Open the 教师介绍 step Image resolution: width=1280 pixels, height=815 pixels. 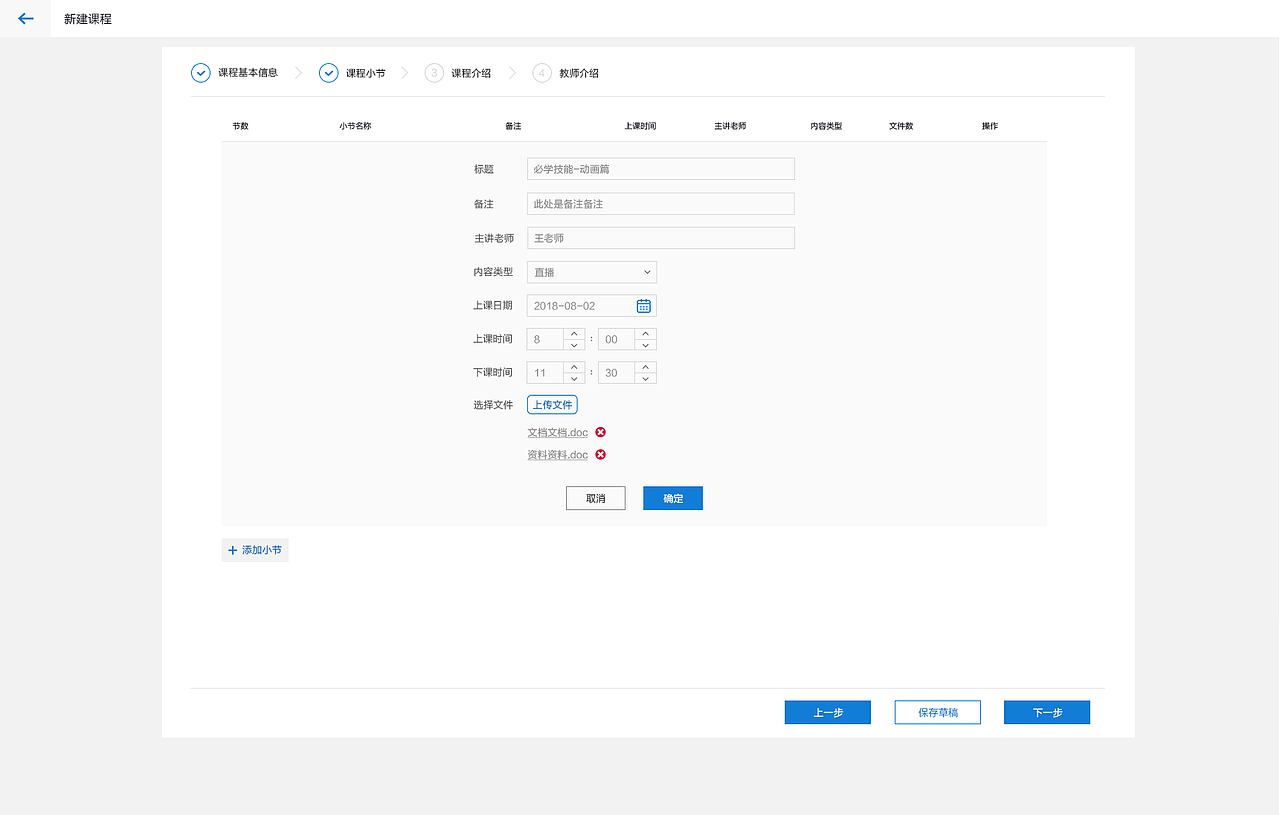579,73
